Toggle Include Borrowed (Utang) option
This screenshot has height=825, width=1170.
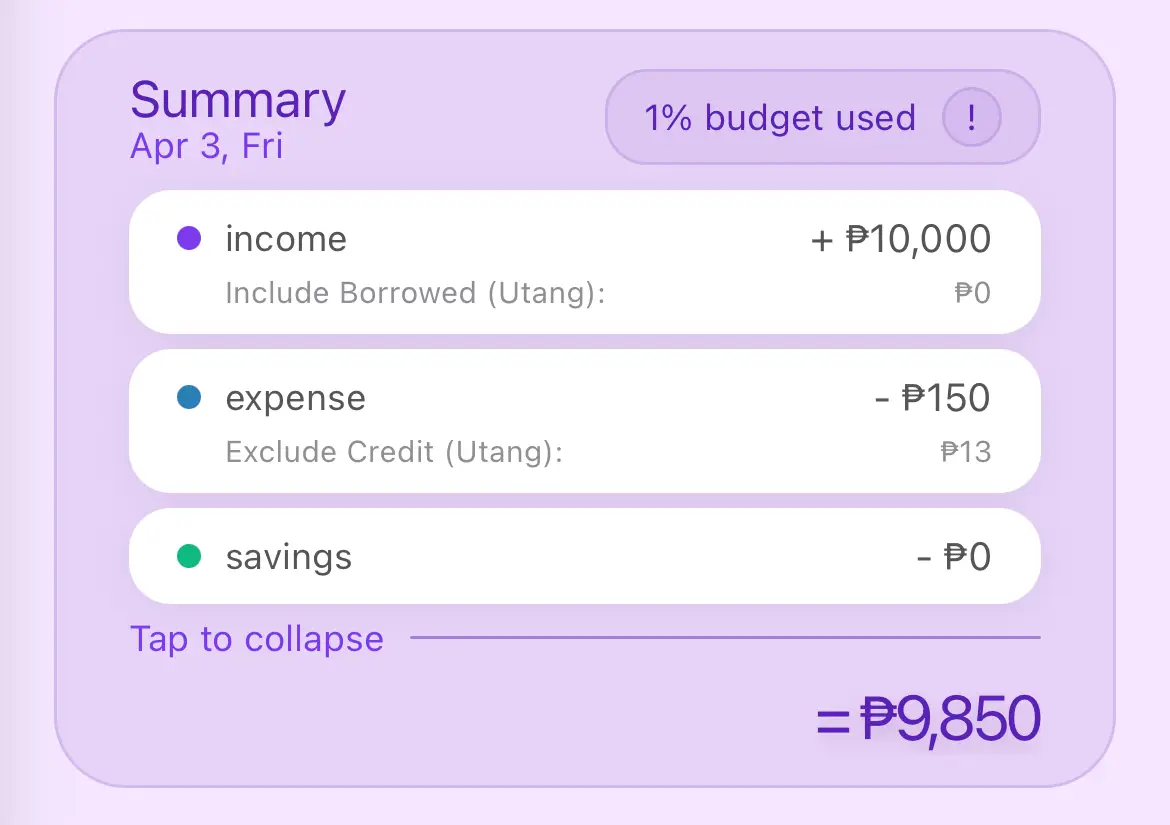(416, 293)
